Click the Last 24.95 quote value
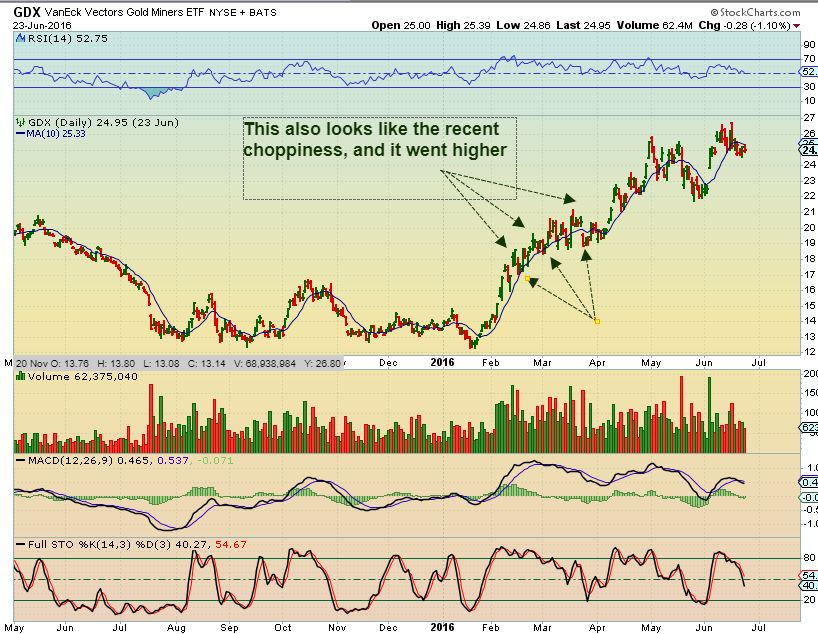Screen dimensions: 818x634 (x=583, y=25)
